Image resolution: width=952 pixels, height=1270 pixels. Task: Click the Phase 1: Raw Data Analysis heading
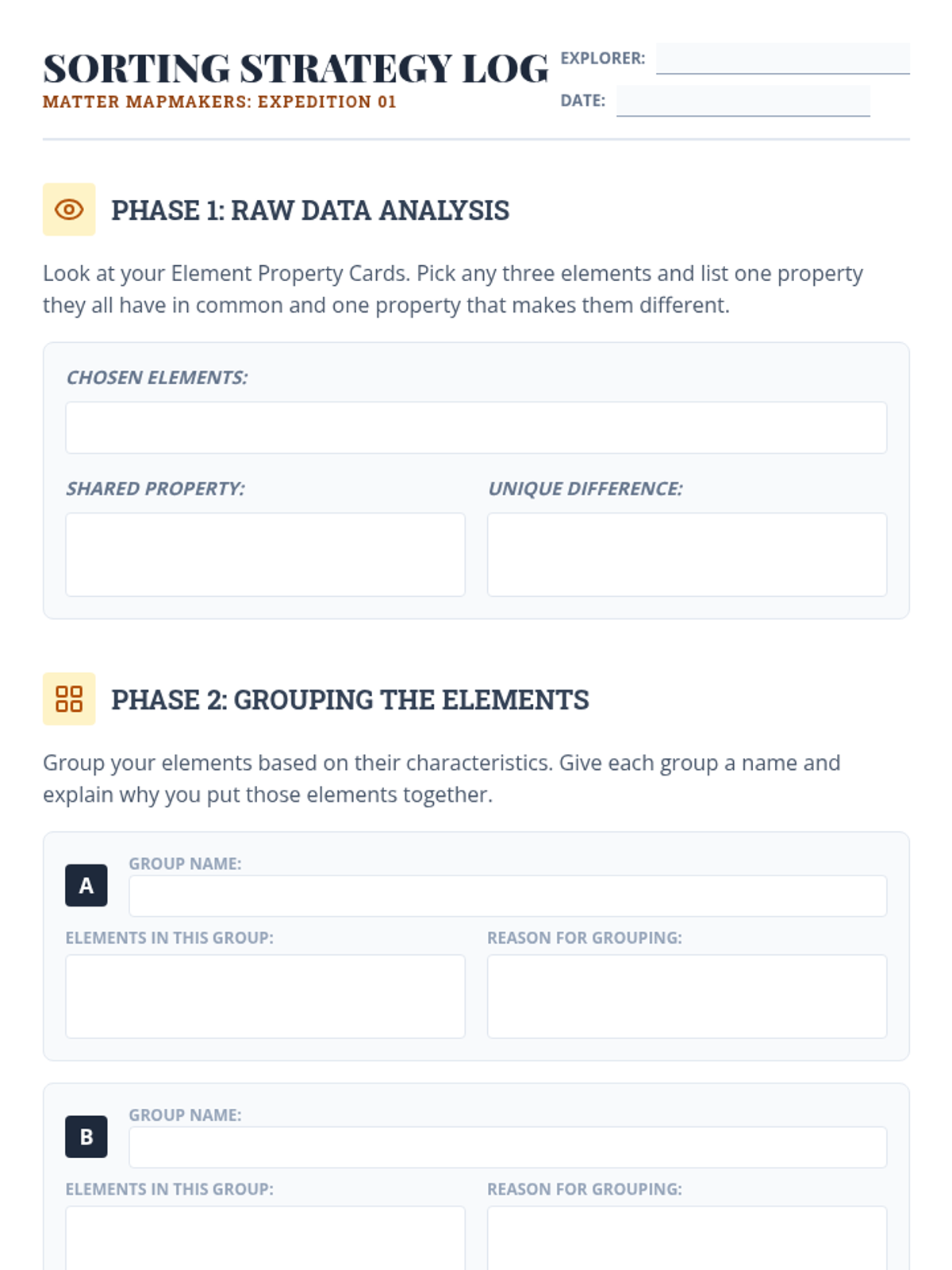coord(310,210)
